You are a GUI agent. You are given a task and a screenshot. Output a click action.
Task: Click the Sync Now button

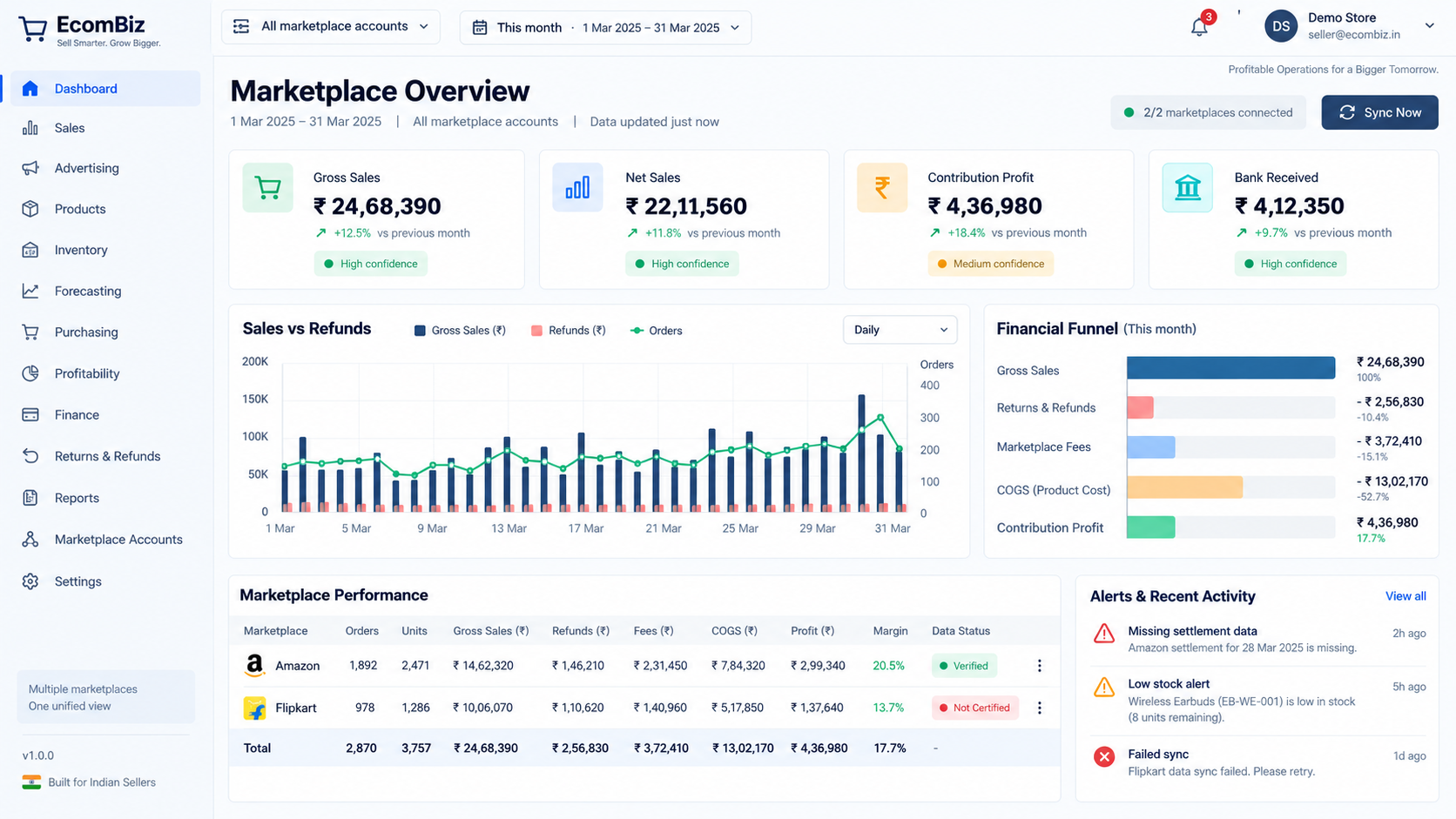pyautogui.click(x=1379, y=112)
